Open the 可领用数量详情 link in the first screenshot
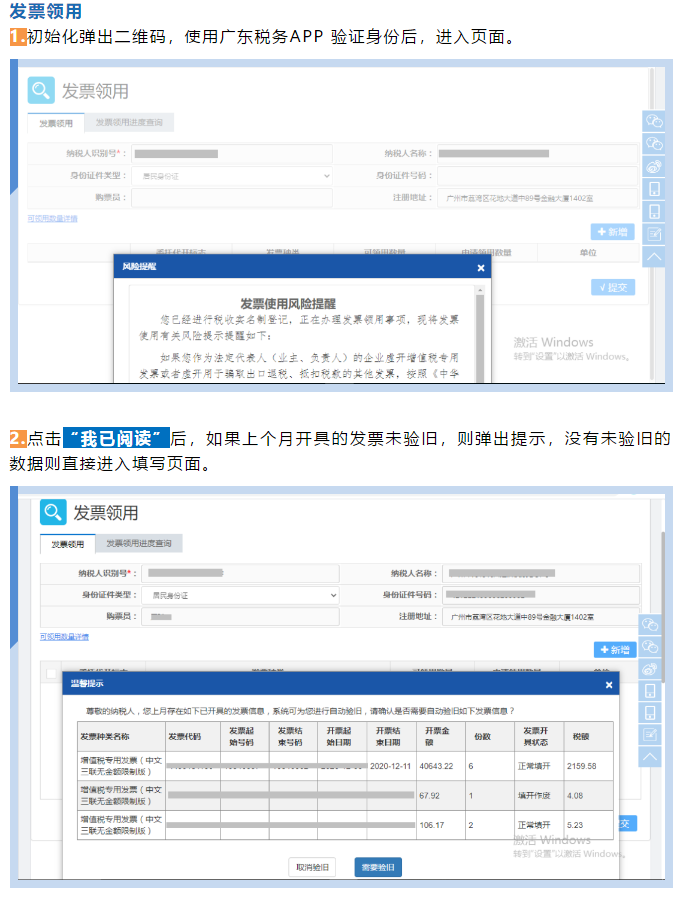The image size is (683, 901). (x=51, y=217)
